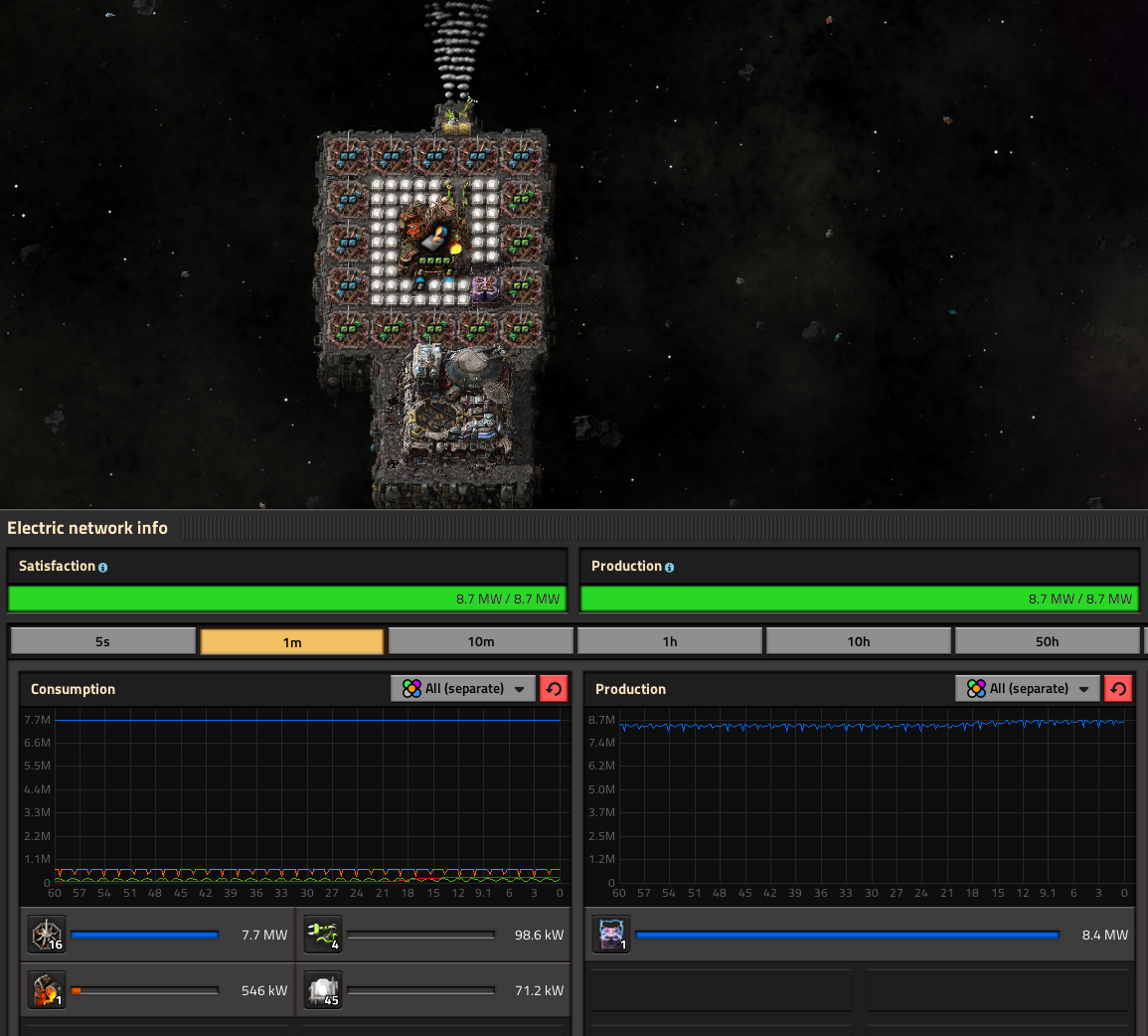Open the Production All (separate) dropdown
1148x1036 pixels.
(x=1027, y=688)
